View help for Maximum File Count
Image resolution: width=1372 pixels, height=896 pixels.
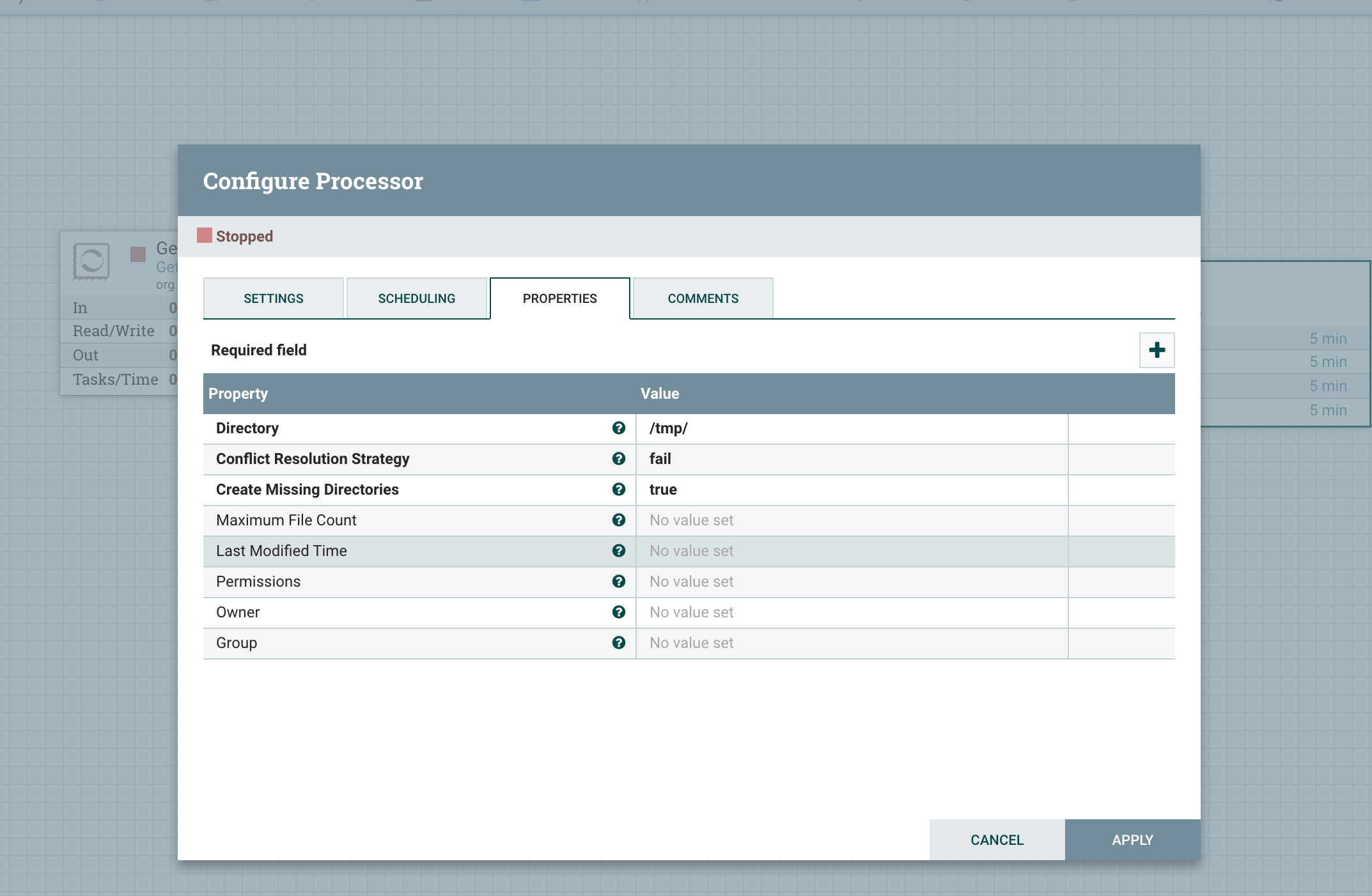tap(618, 520)
